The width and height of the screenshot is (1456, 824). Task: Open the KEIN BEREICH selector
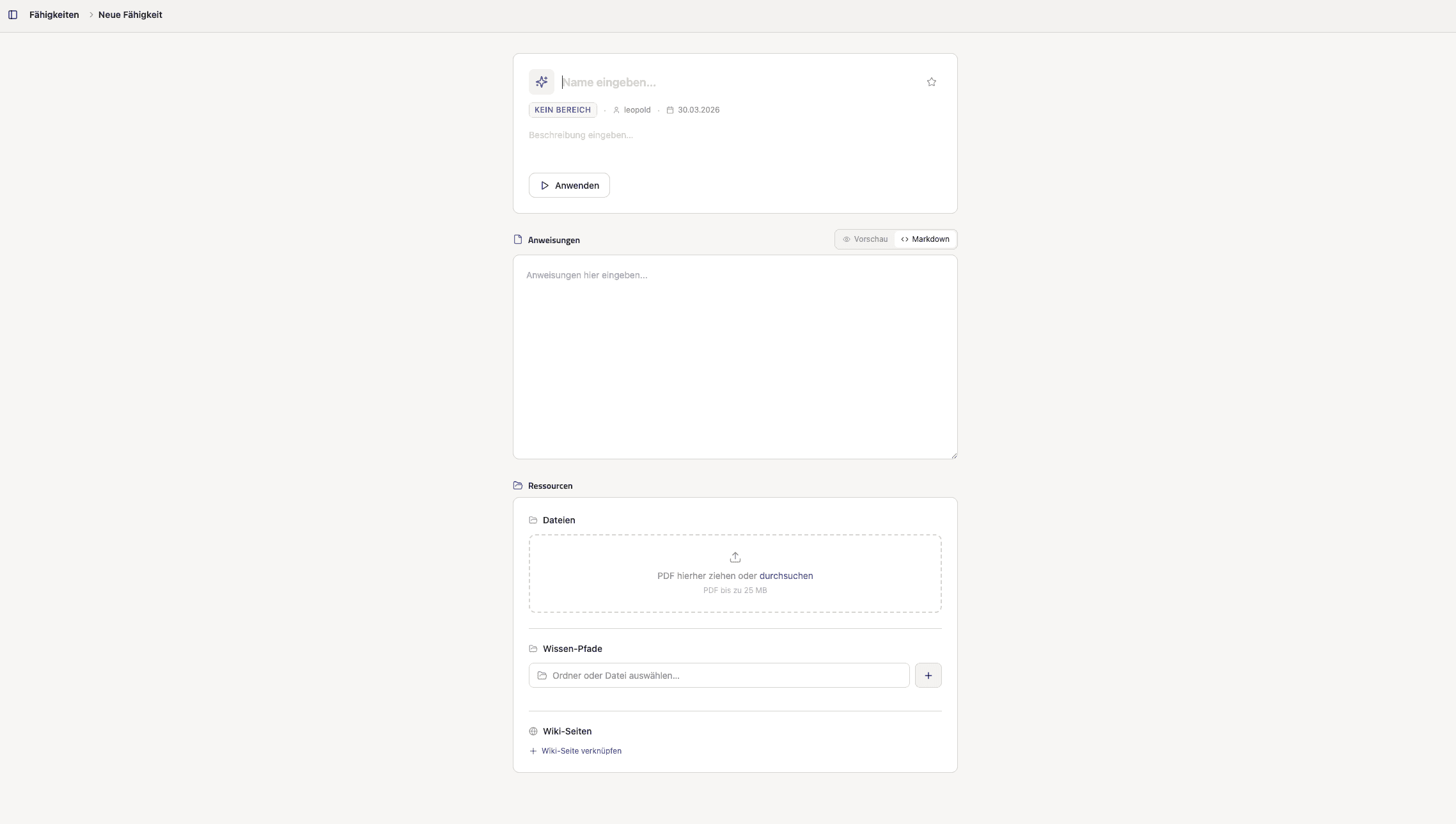(562, 110)
